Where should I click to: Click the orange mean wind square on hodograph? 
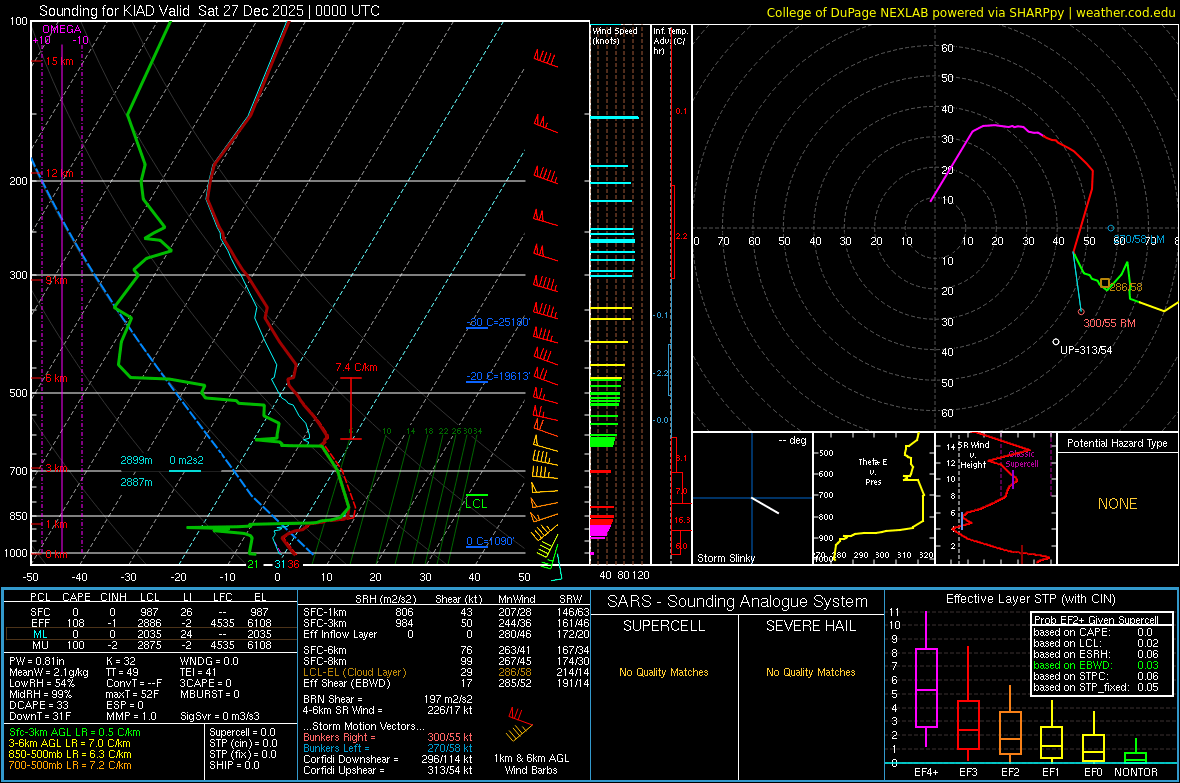pyautogui.click(x=1105, y=283)
